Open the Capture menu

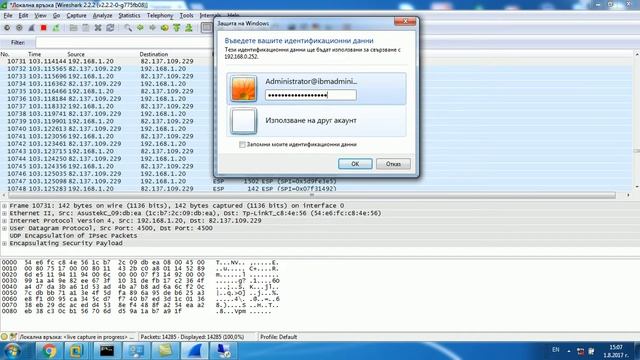(76, 16)
